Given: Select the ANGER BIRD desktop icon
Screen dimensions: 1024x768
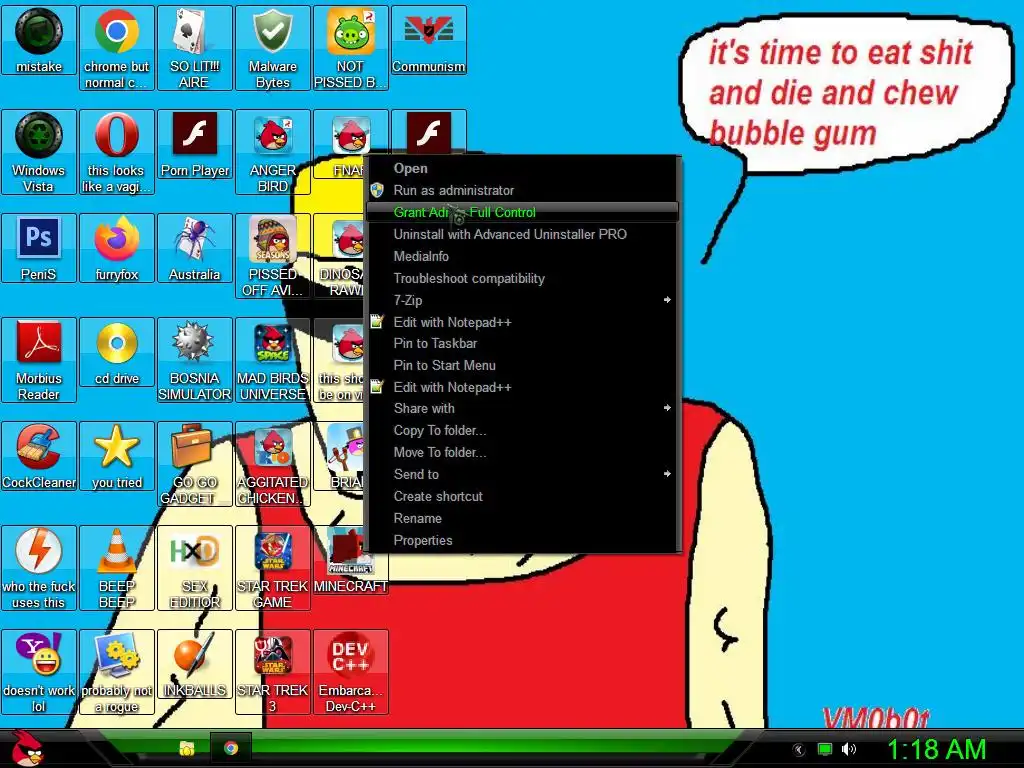Looking at the screenshot, I should pos(272,152).
